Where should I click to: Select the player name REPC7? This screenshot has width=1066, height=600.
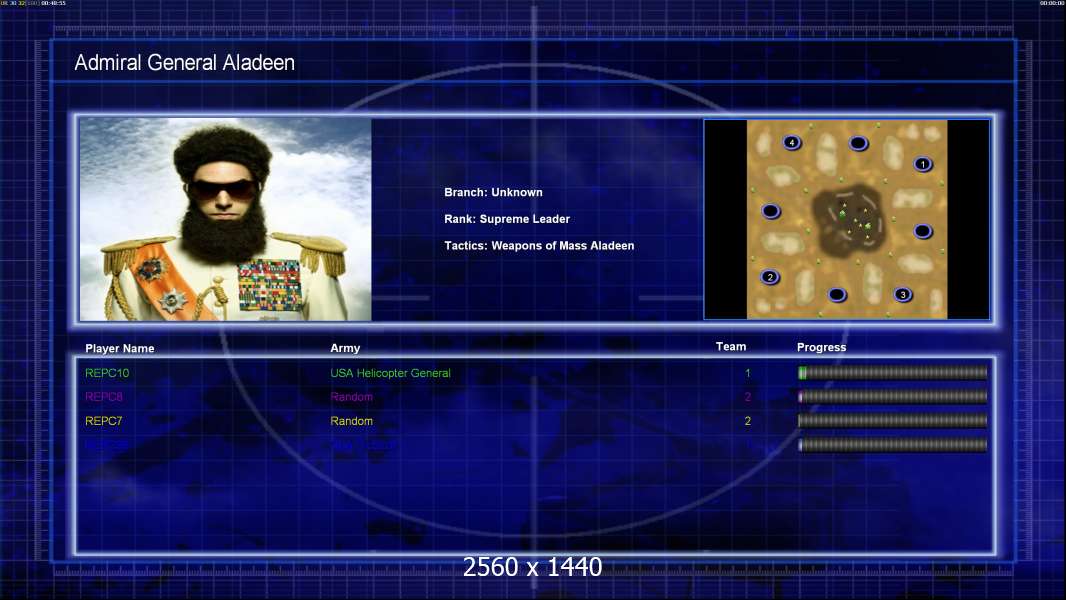coord(103,421)
